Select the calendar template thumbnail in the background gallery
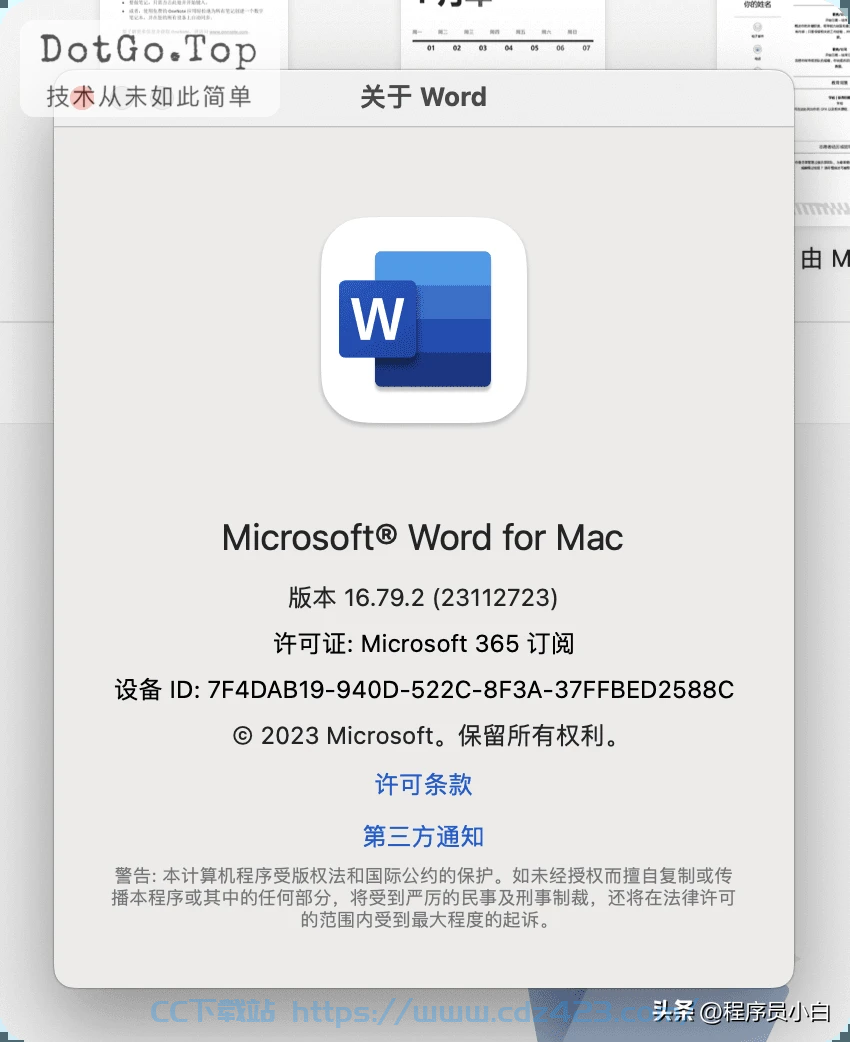Image resolution: width=850 pixels, height=1042 pixels. (x=502, y=33)
